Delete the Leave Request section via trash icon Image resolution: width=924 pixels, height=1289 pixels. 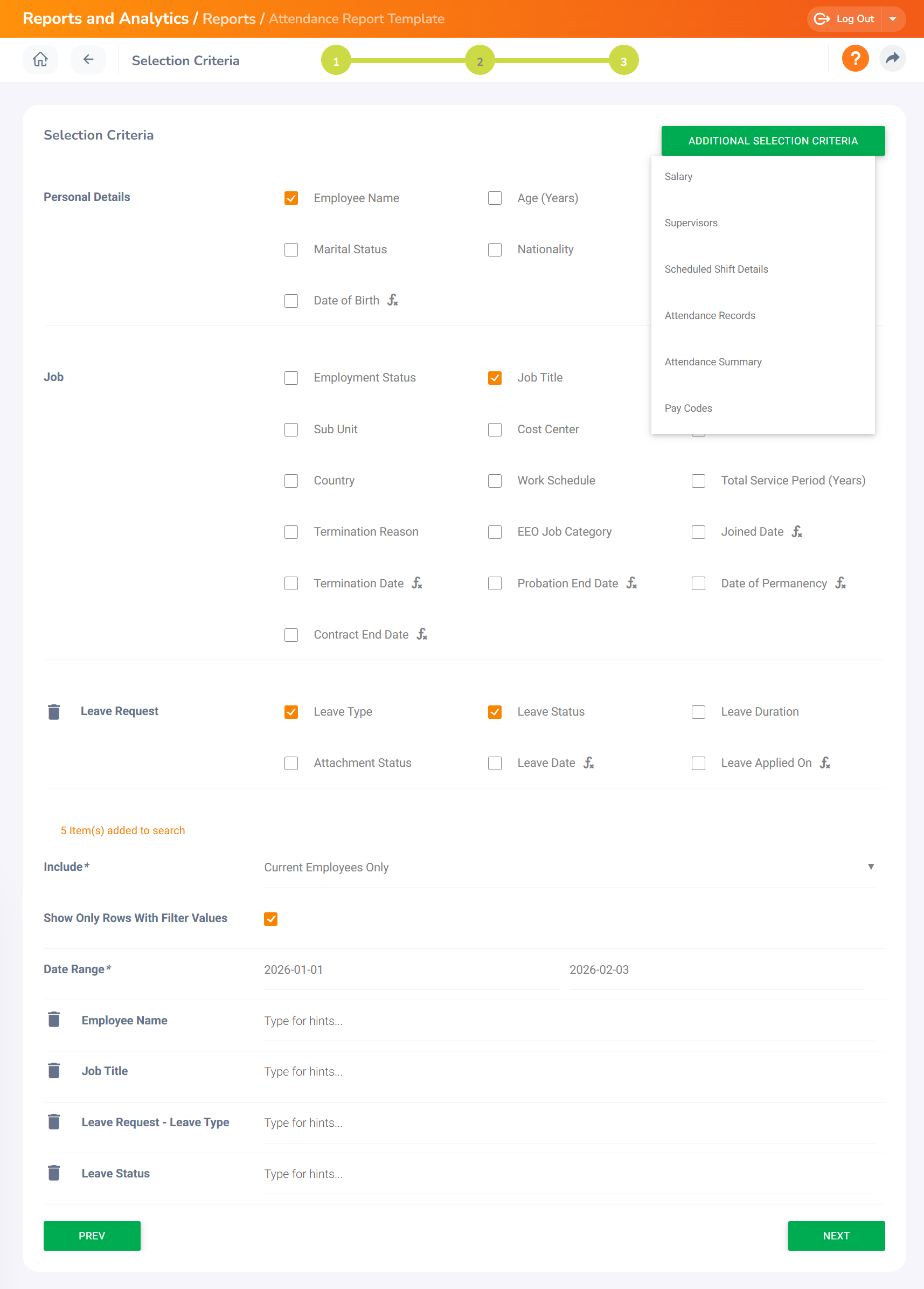coord(54,711)
